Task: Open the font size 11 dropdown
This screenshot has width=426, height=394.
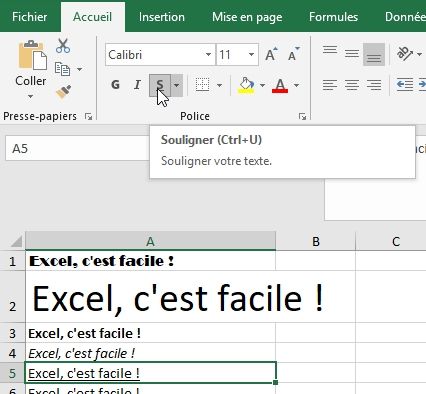Action: point(251,54)
